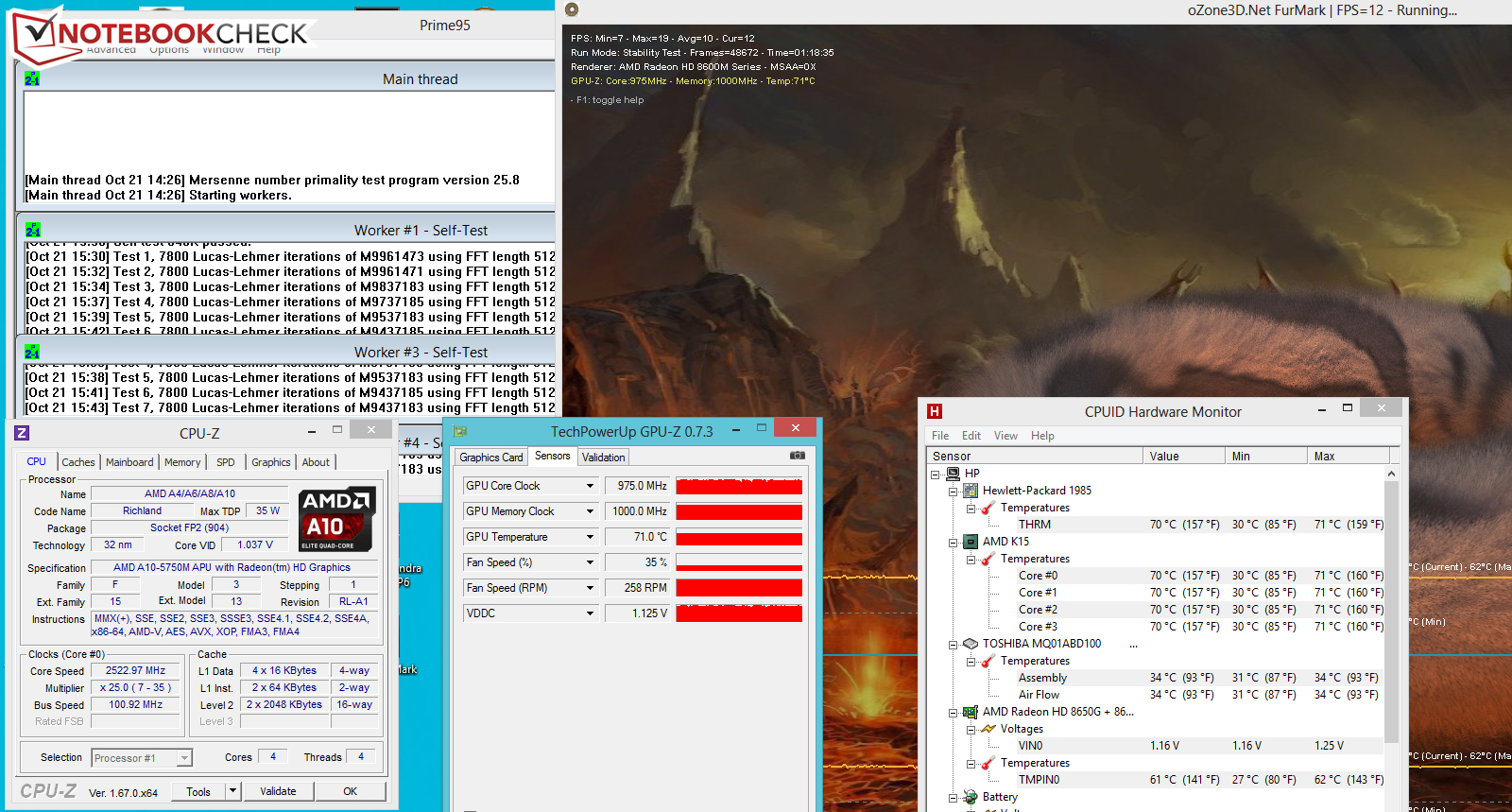This screenshot has width=1512, height=812.
Task: Open the View menu in HWMonitor
Action: click(x=1005, y=436)
